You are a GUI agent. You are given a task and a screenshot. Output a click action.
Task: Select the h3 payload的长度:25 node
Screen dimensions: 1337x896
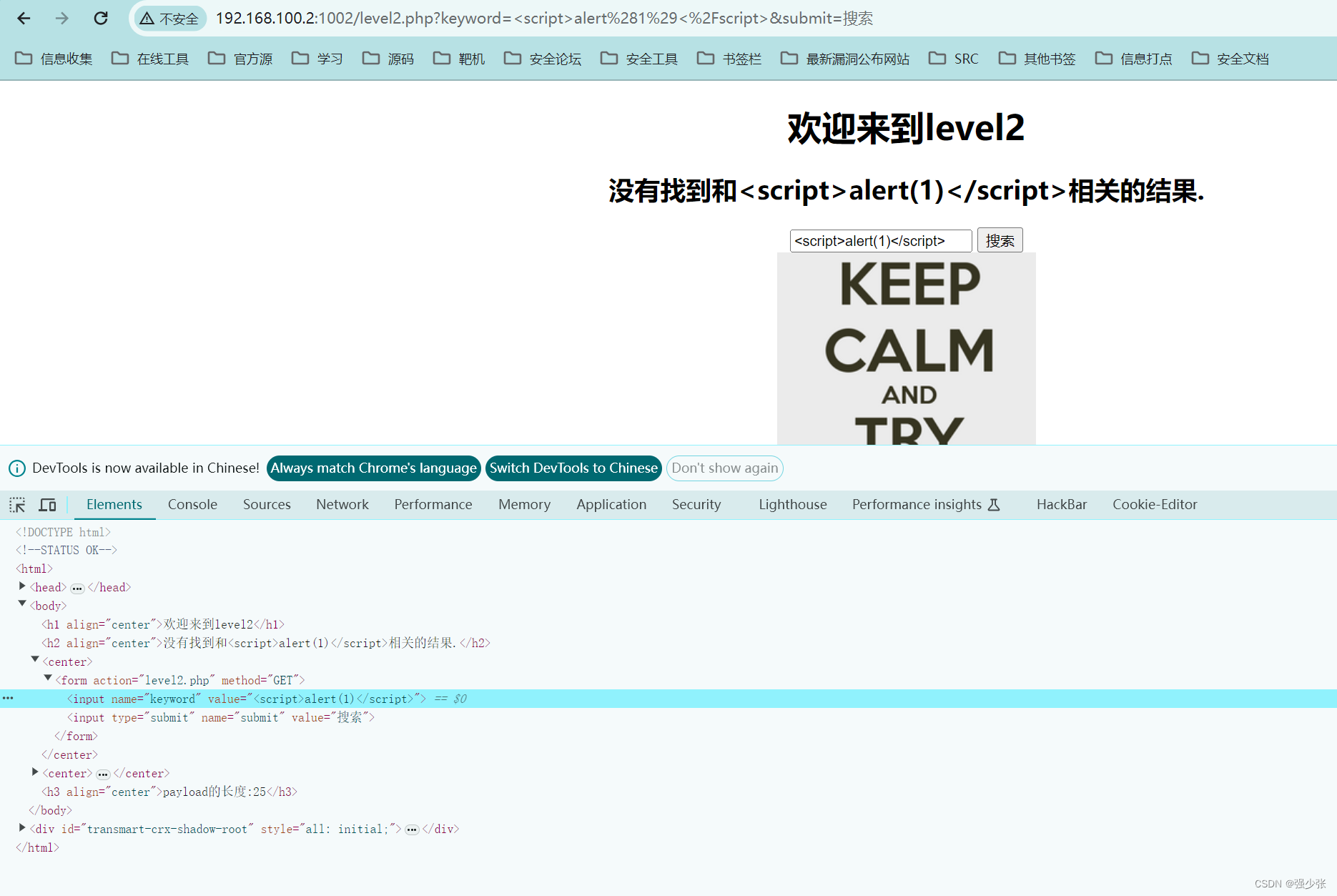tap(169, 792)
